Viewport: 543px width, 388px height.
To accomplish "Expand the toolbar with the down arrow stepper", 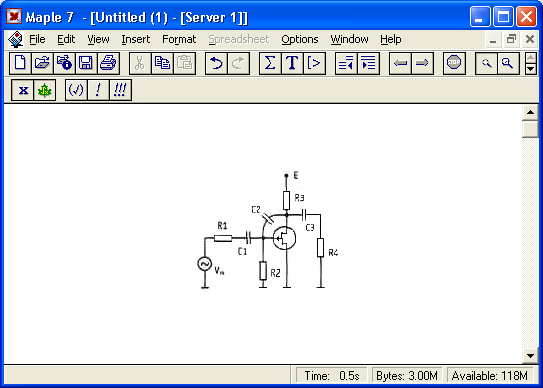I will (x=531, y=69).
